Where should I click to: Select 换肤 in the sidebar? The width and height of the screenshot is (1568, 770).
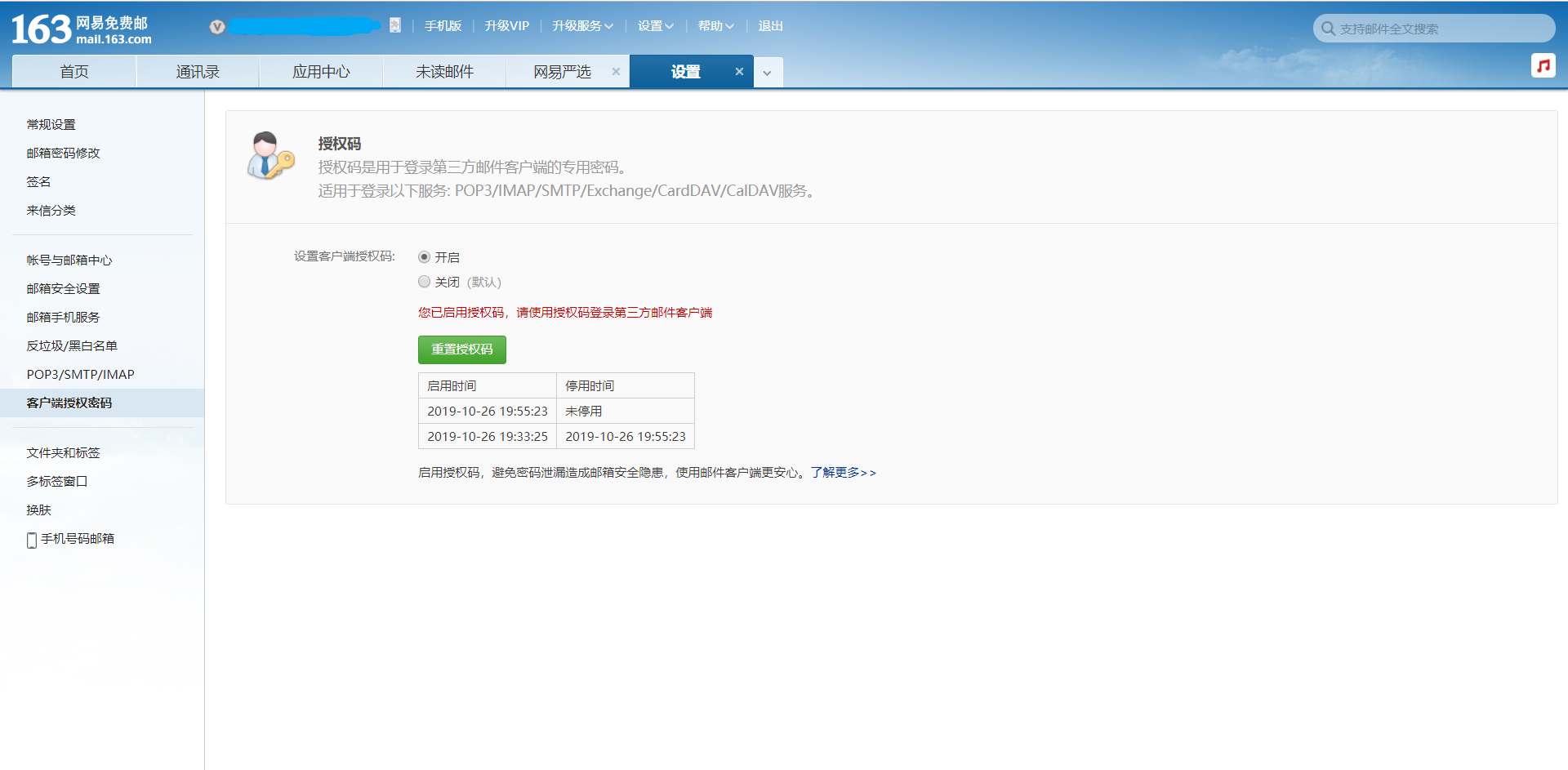[38, 510]
